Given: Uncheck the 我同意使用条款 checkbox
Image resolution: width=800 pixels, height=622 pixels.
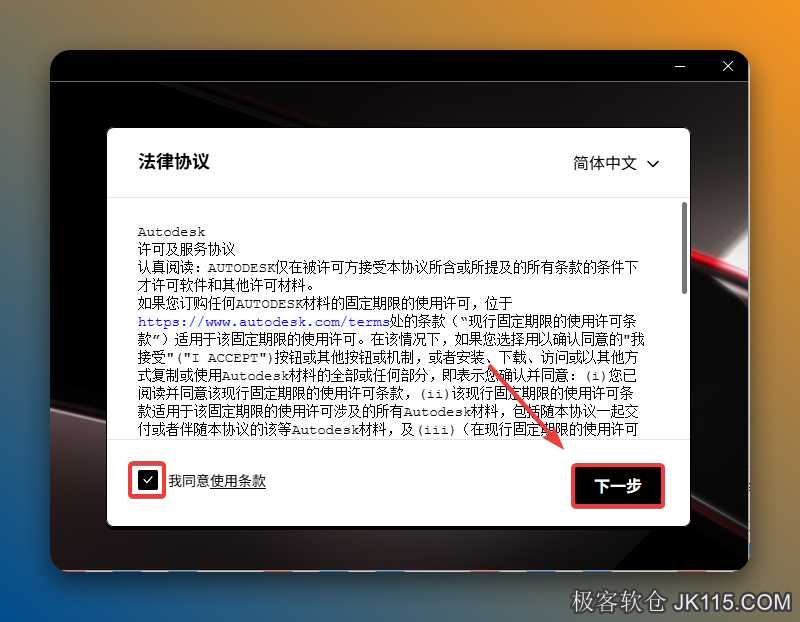Looking at the screenshot, I should (x=147, y=480).
